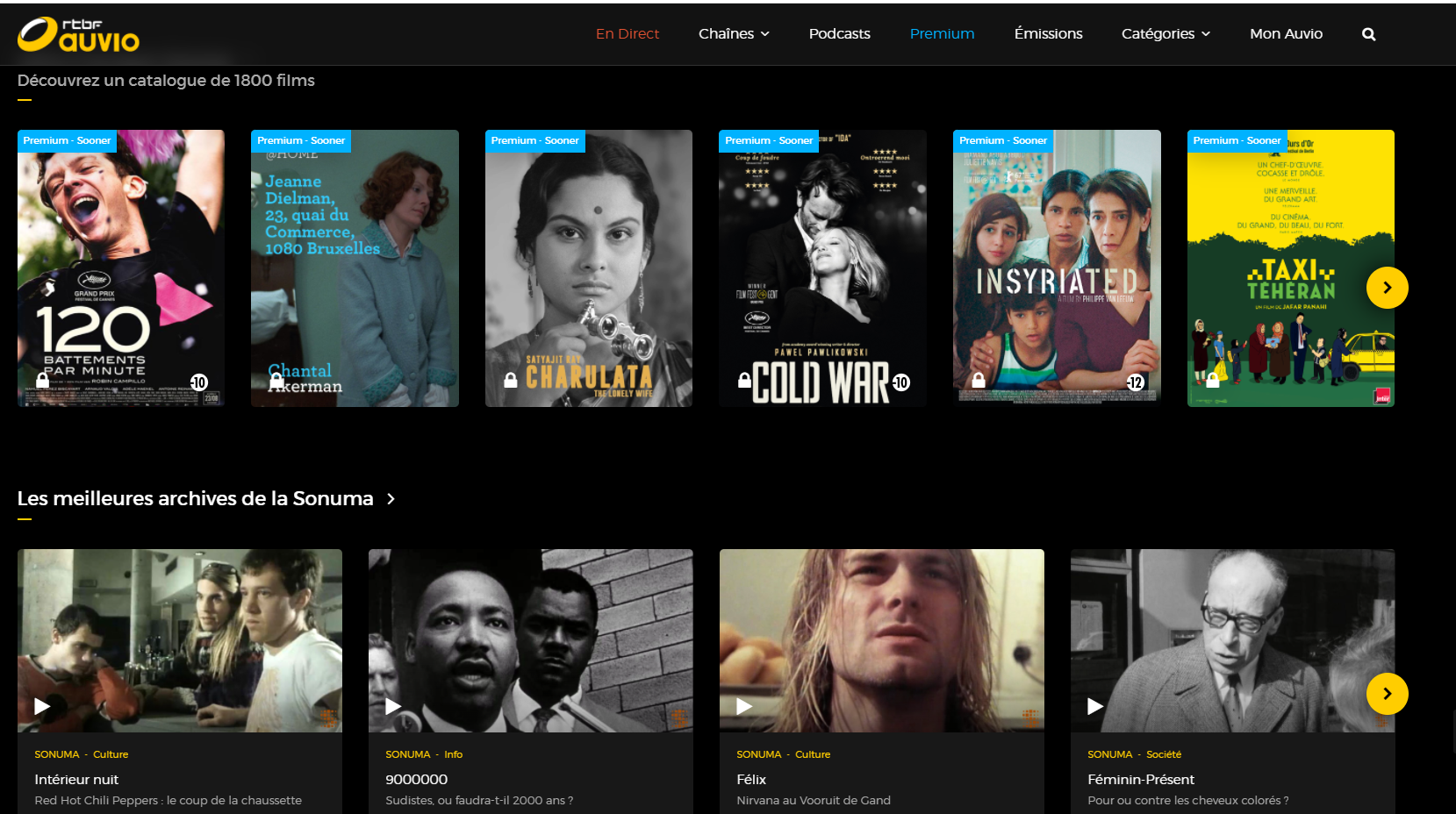Play the Intérieur nuit video

[42, 706]
